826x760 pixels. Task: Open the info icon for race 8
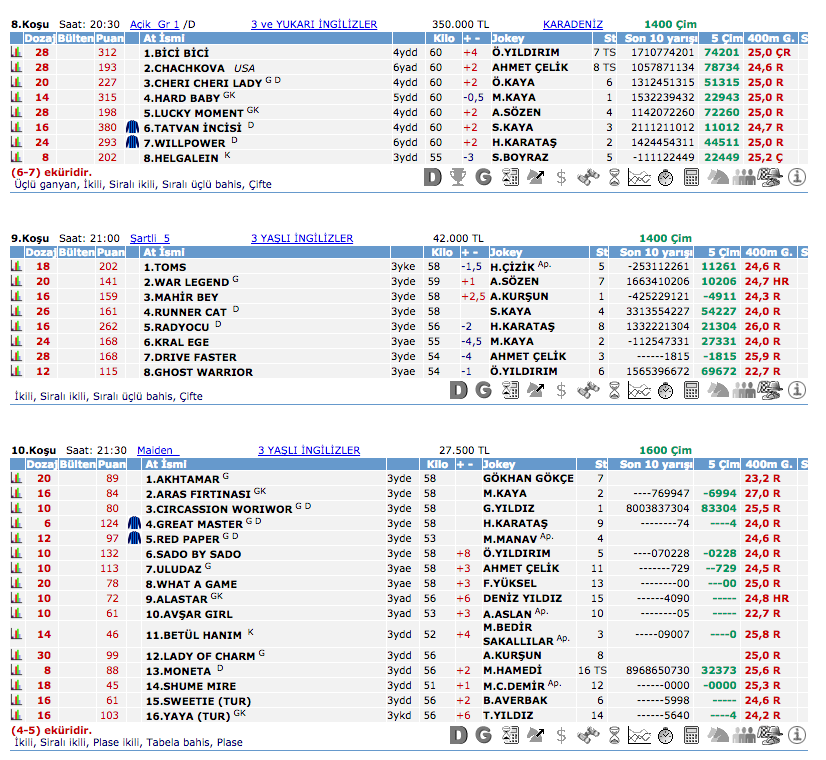pyautogui.click(x=797, y=178)
